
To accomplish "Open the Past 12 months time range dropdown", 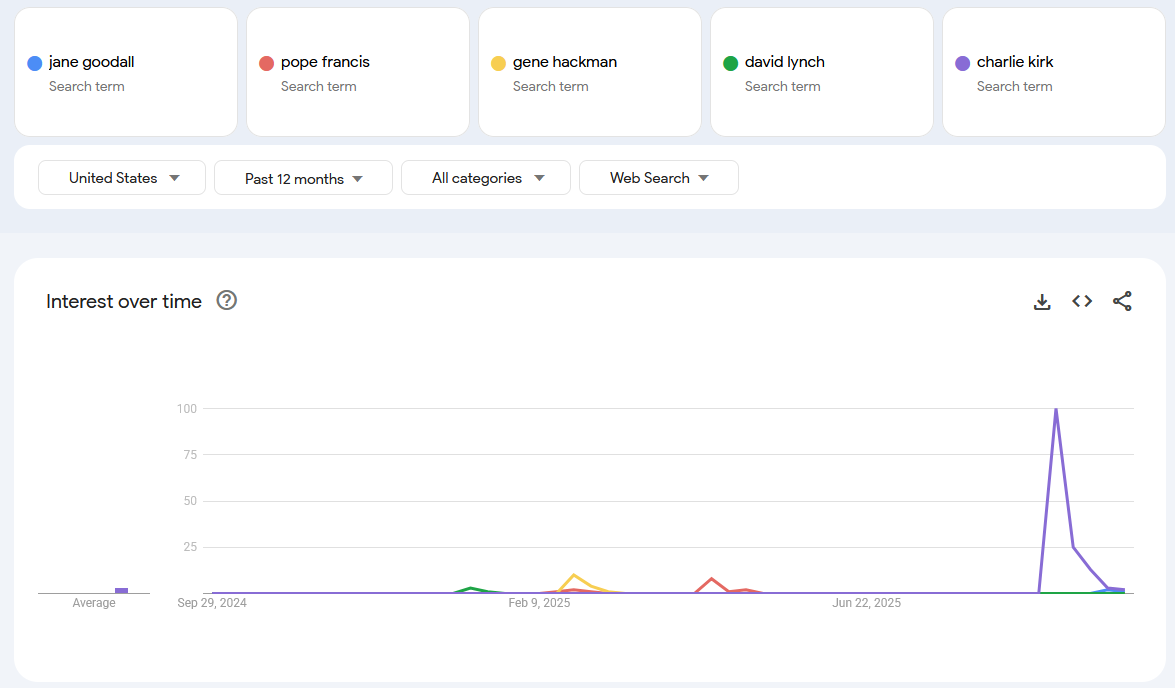I will tap(303, 178).
